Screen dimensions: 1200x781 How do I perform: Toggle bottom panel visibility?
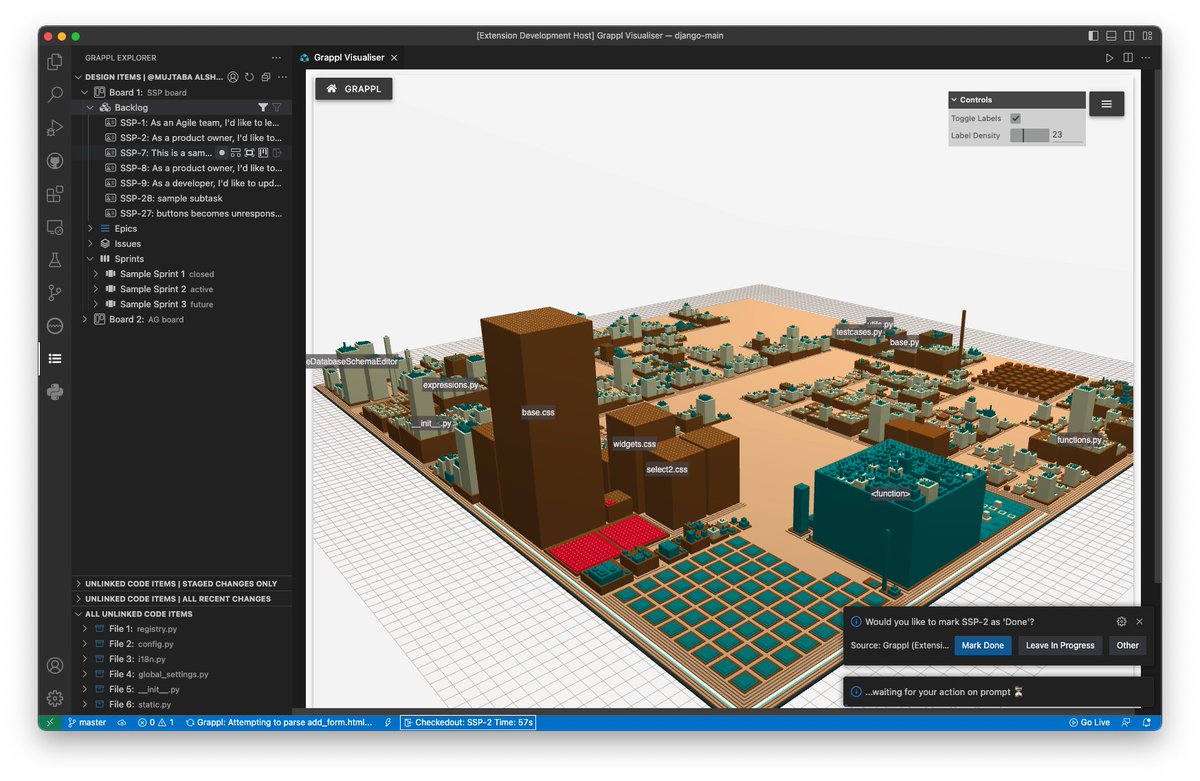1111,36
